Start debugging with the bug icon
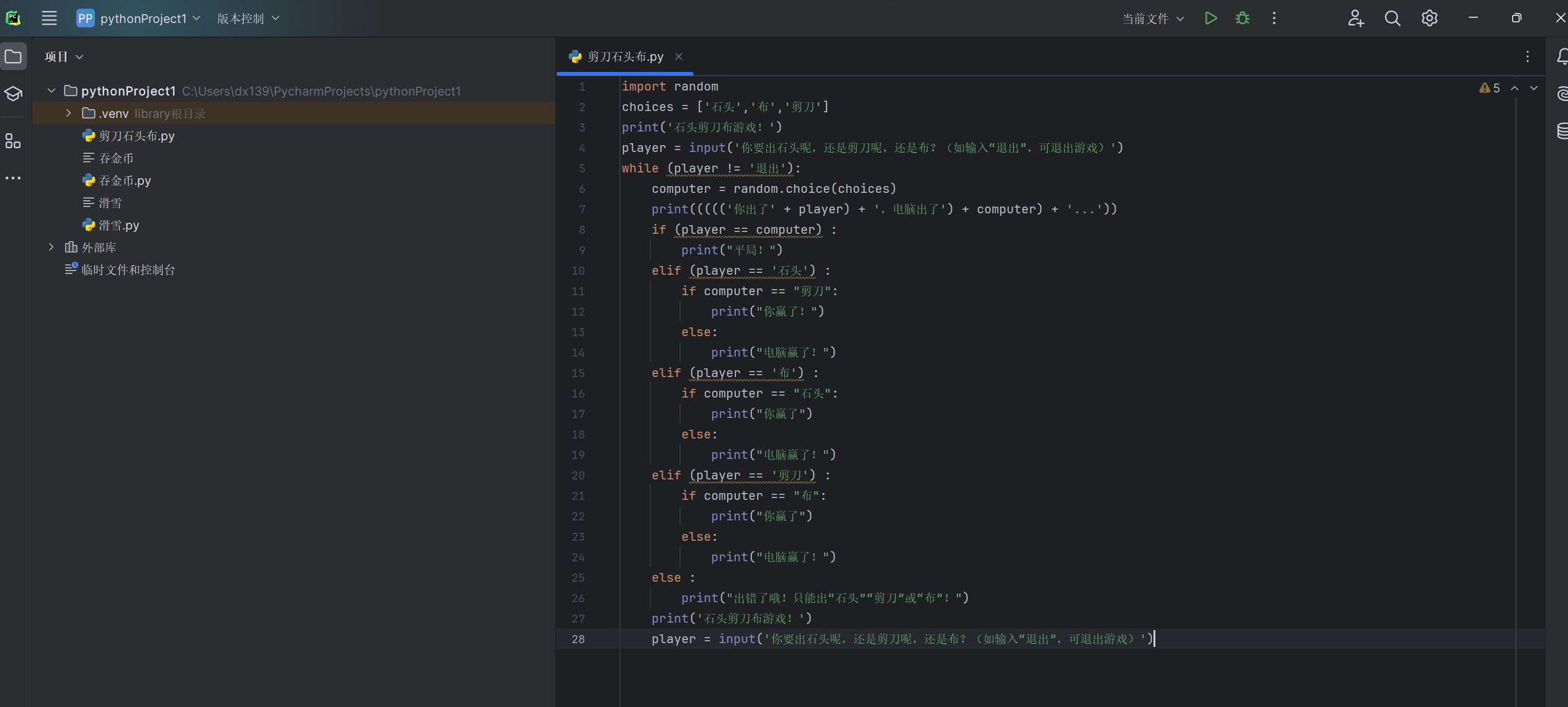The height and width of the screenshot is (707, 1568). coord(1242,18)
